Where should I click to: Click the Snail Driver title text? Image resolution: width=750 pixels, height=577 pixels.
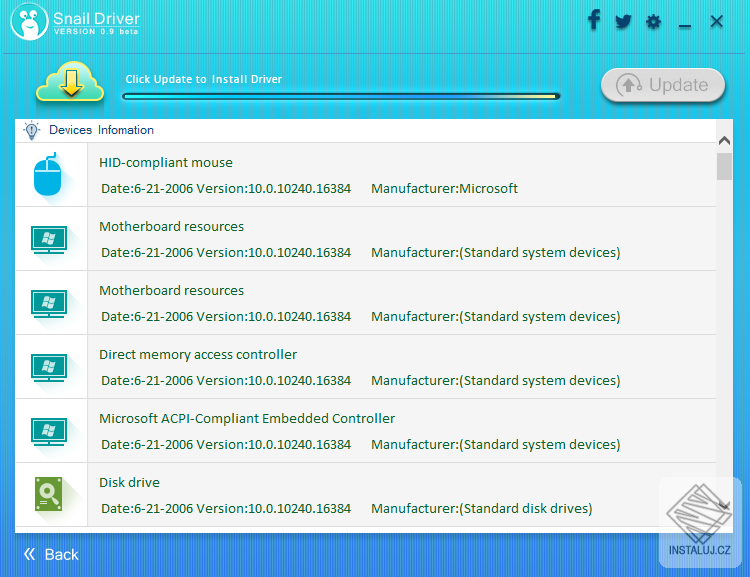pos(96,18)
